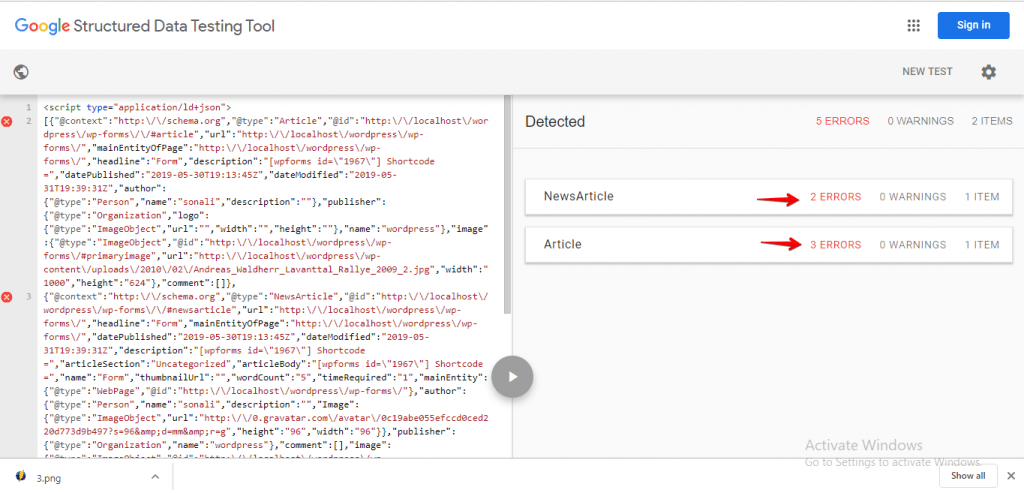Open the settings gear icon
The width and height of the screenshot is (1024, 493).
tap(989, 72)
